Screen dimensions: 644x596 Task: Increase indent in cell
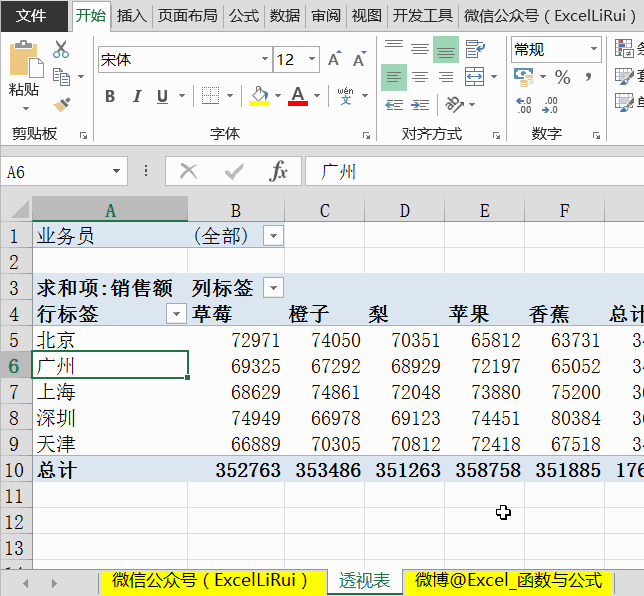coord(420,105)
